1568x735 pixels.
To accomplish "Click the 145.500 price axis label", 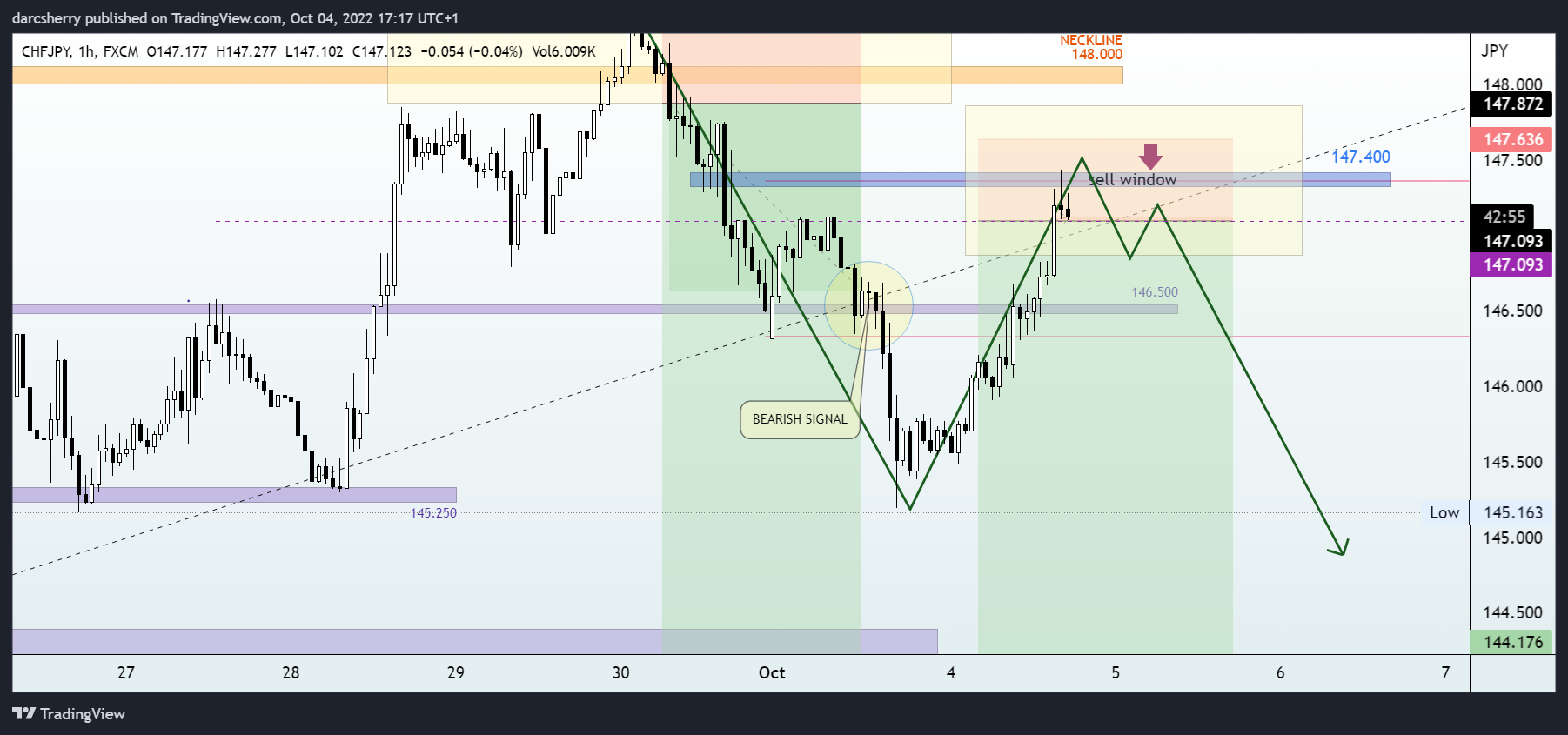I will coord(1512,462).
